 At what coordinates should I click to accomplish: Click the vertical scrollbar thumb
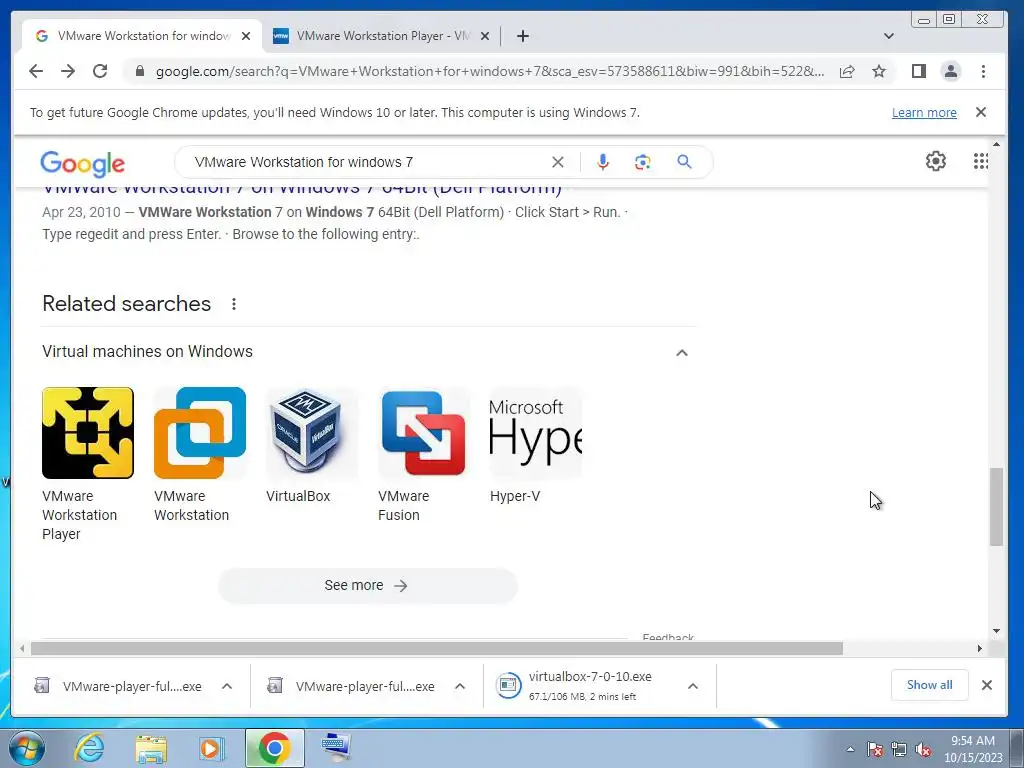tap(995, 507)
